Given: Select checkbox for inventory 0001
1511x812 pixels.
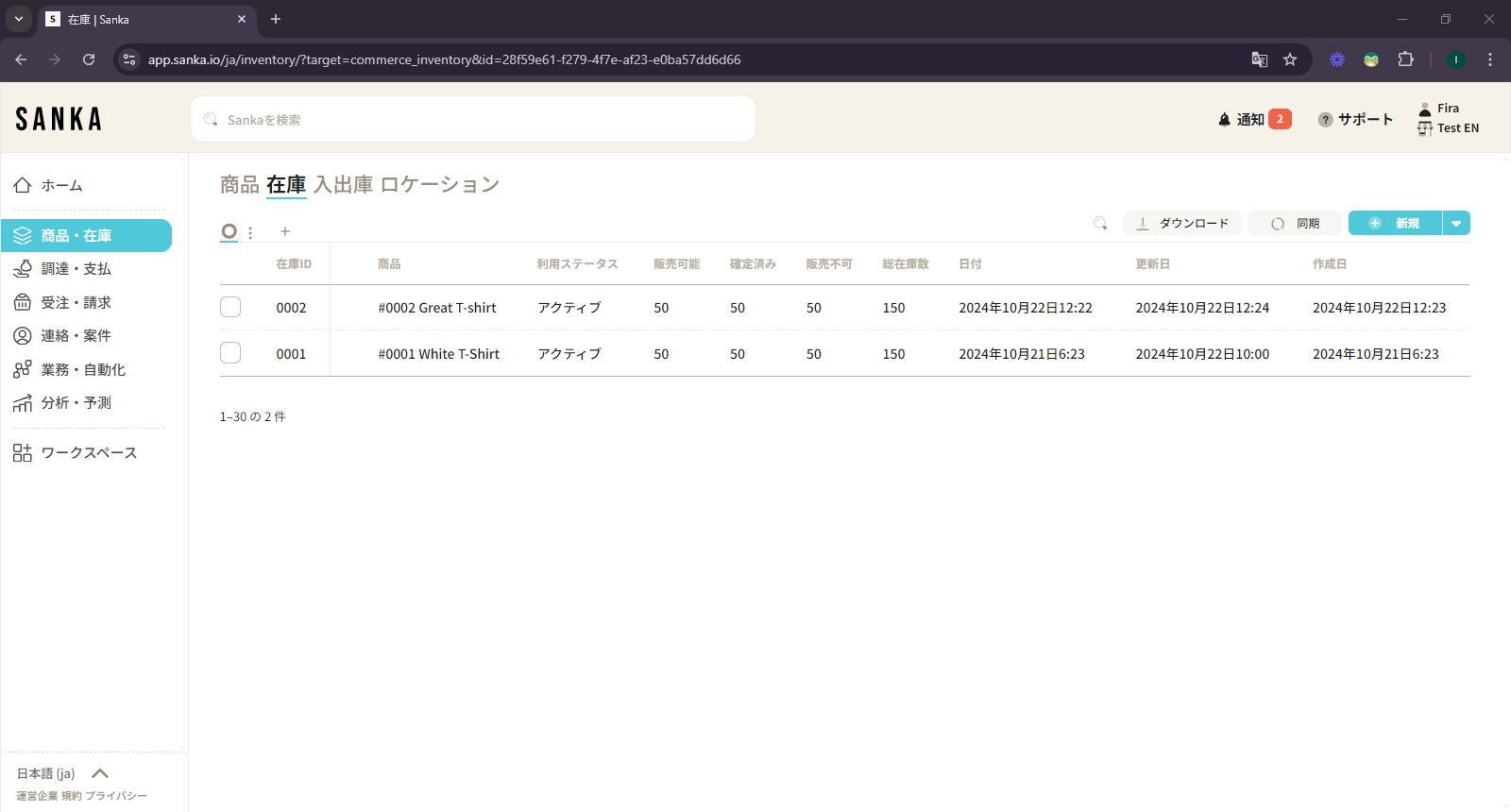Looking at the screenshot, I should point(230,353).
